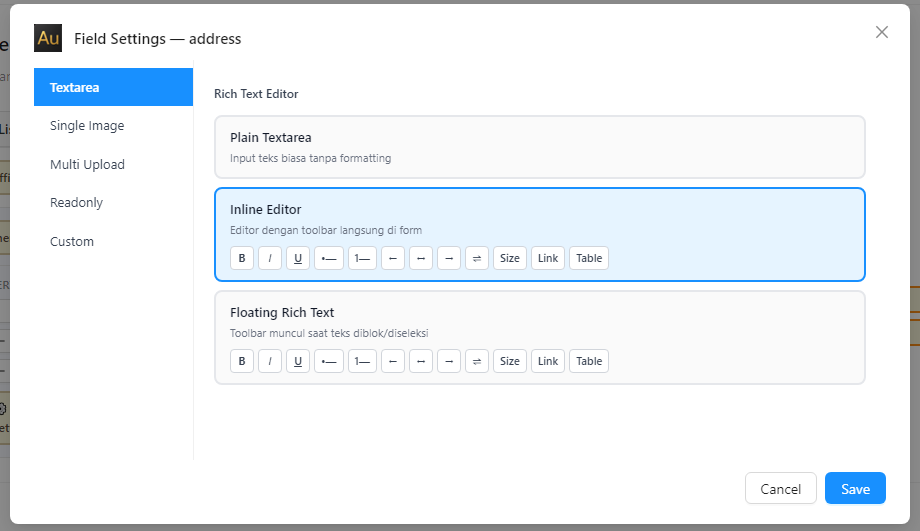Click Italic in the Floating Rich Text toolbar
The height and width of the screenshot is (531, 920).
click(270, 361)
